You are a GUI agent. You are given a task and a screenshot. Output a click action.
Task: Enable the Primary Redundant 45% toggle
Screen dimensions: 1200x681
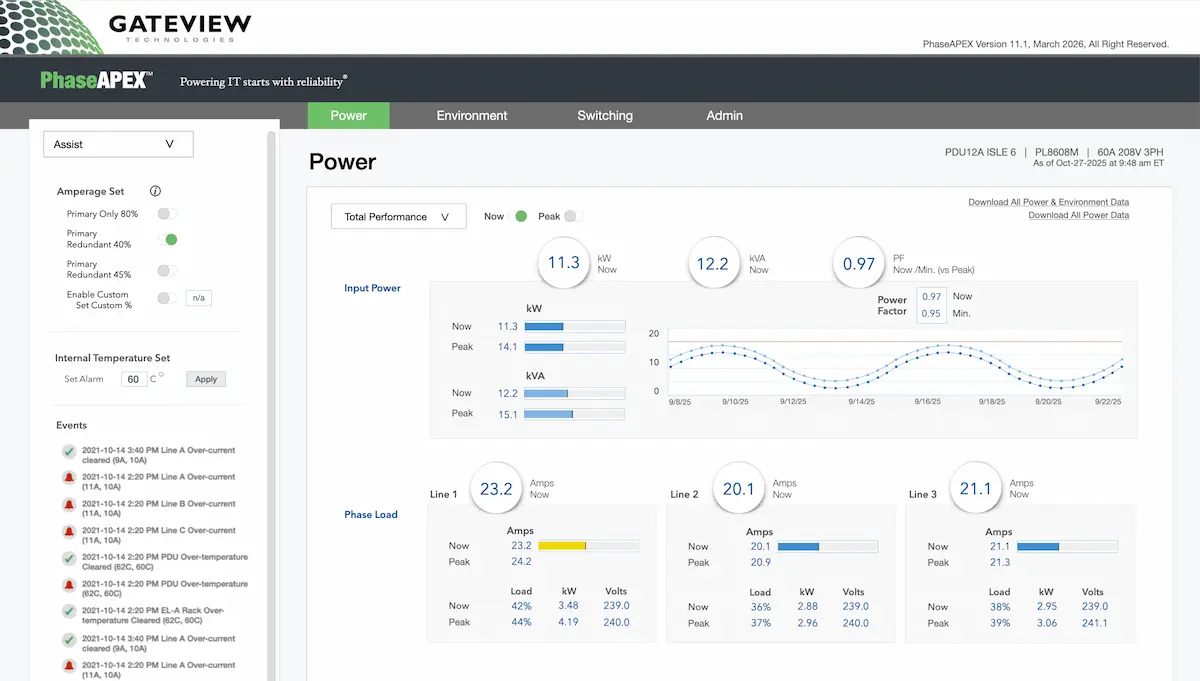click(167, 270)
